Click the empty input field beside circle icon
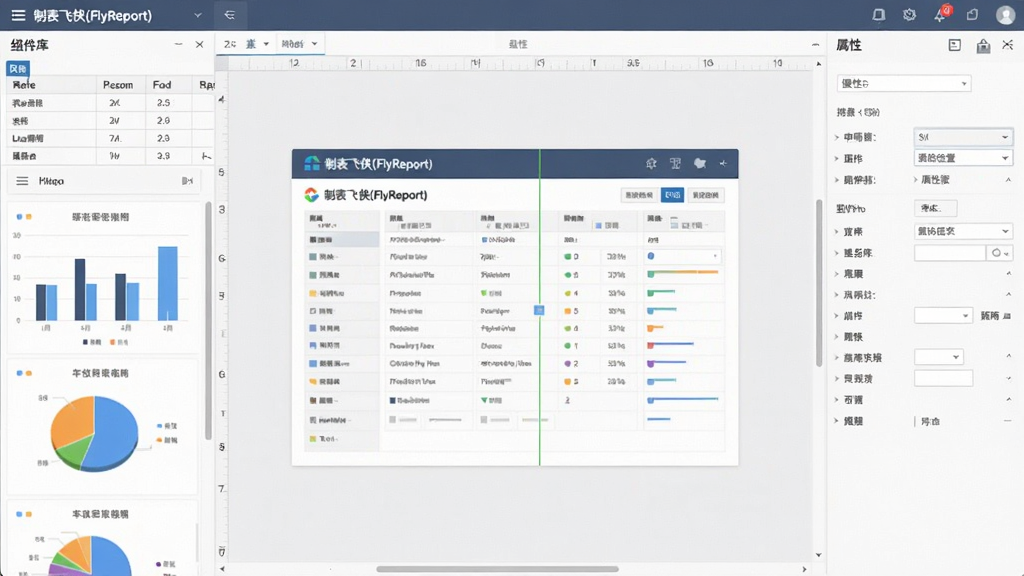Viewport: 1024px width, 576px height. coord(950,253)
